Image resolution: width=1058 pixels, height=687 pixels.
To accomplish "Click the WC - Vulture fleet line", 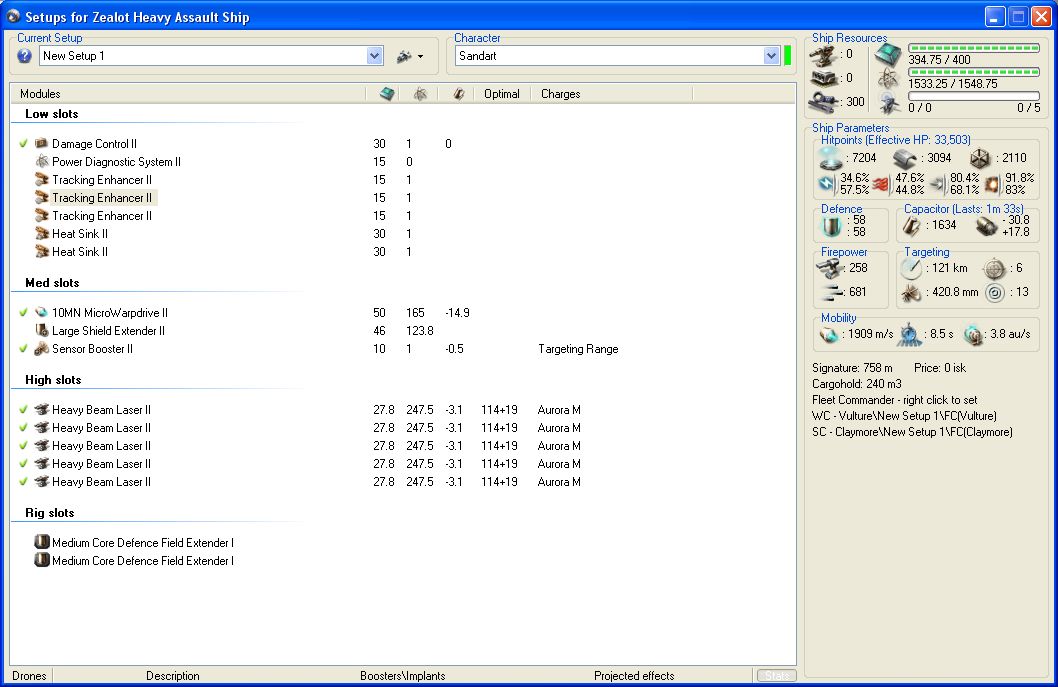I will 904,416.
